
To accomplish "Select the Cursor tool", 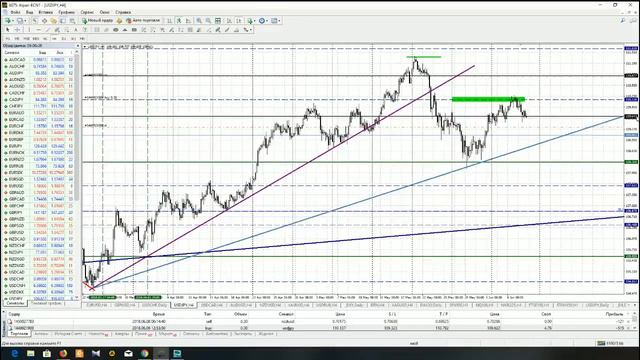I will point(8,30).
